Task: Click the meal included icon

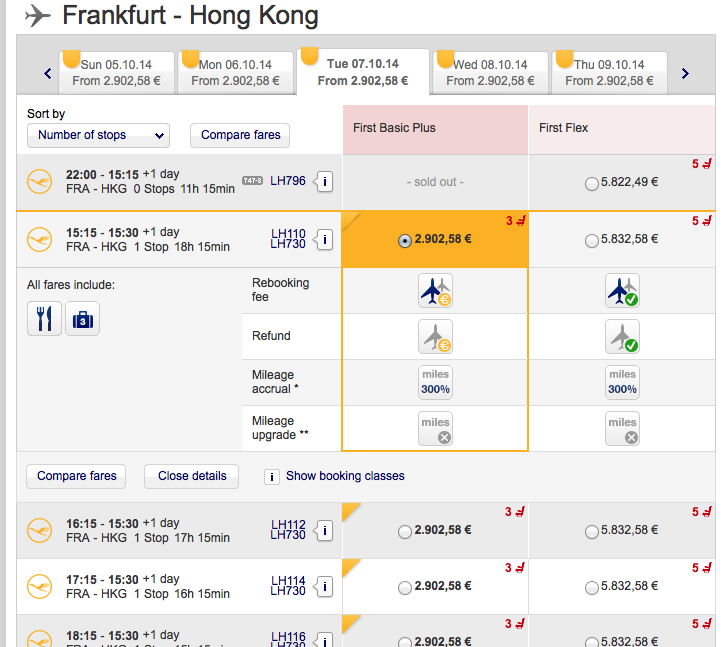Action: pyautogui.click(x=44, y=319)
